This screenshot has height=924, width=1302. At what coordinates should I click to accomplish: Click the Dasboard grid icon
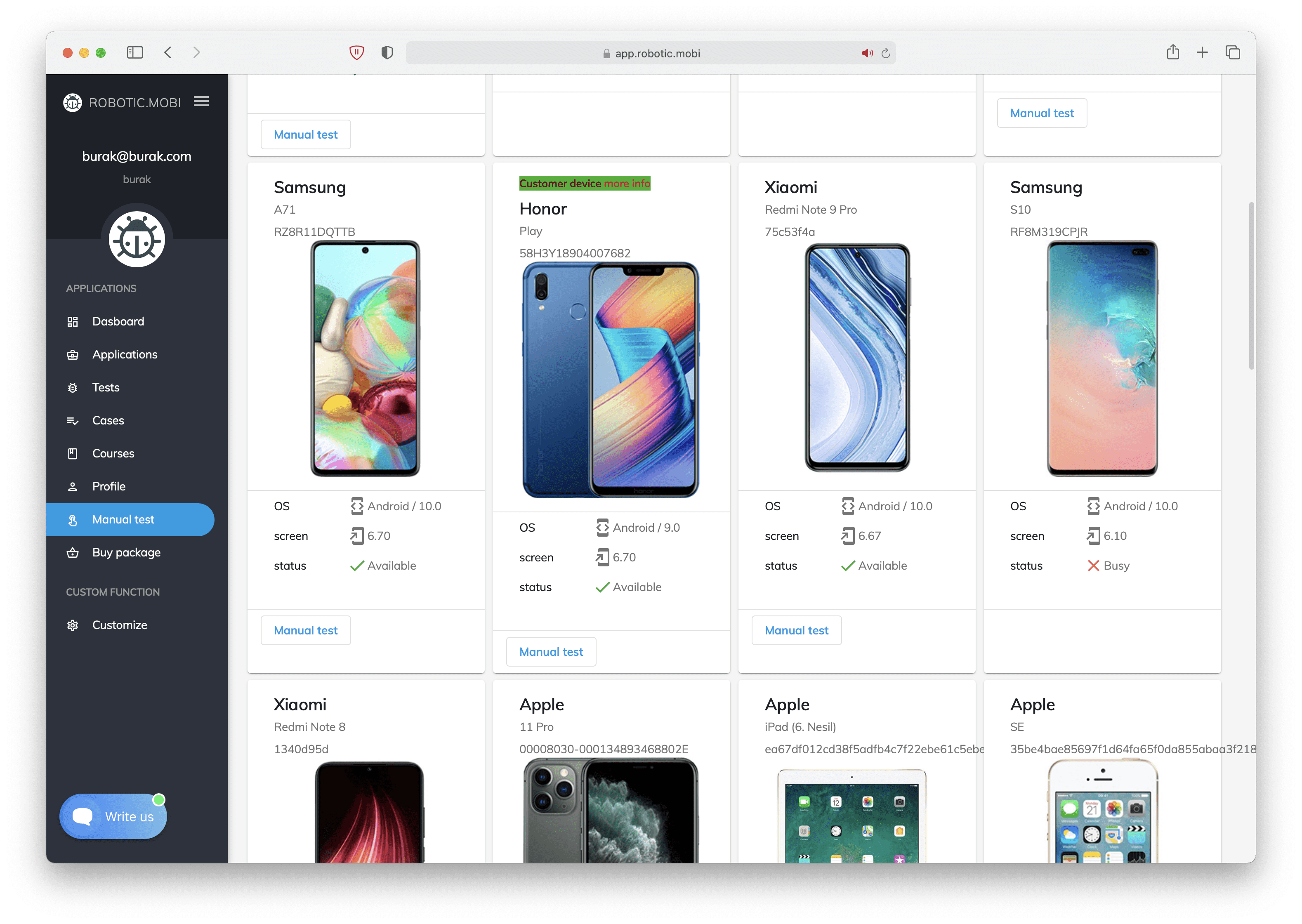coord(72,321)
